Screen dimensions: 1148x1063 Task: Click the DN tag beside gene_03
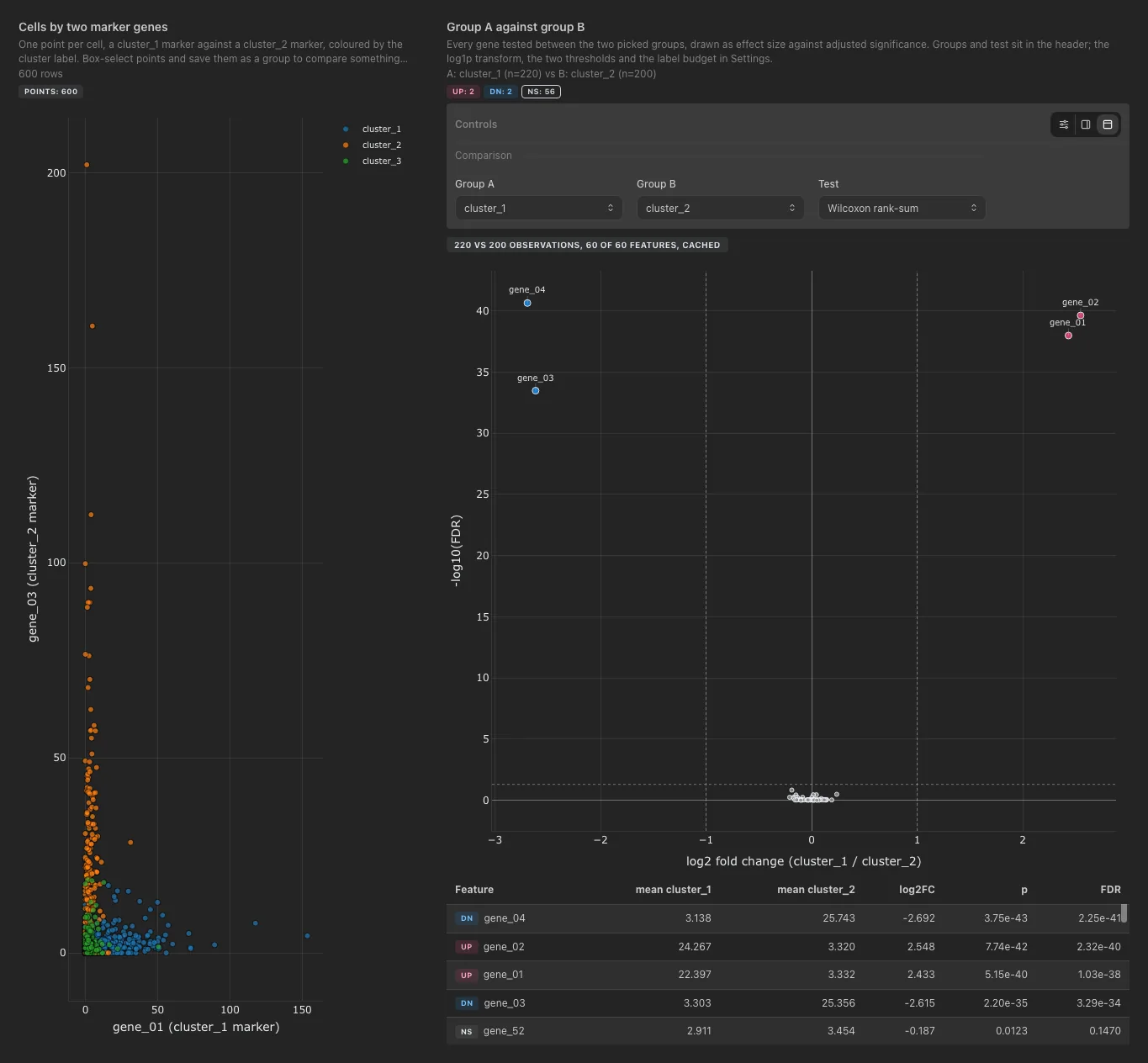click(x=467, y=1003)
